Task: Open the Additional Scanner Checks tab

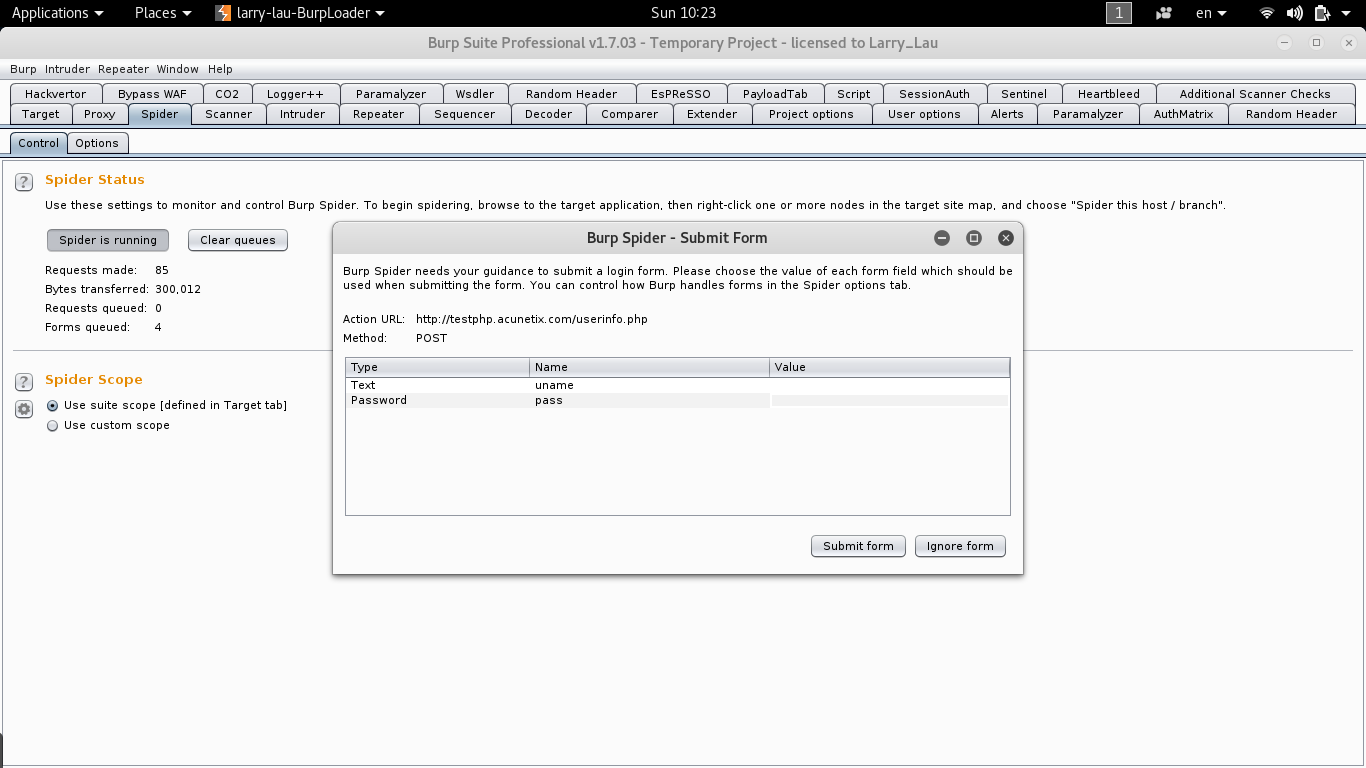Action: [1255, 94]
